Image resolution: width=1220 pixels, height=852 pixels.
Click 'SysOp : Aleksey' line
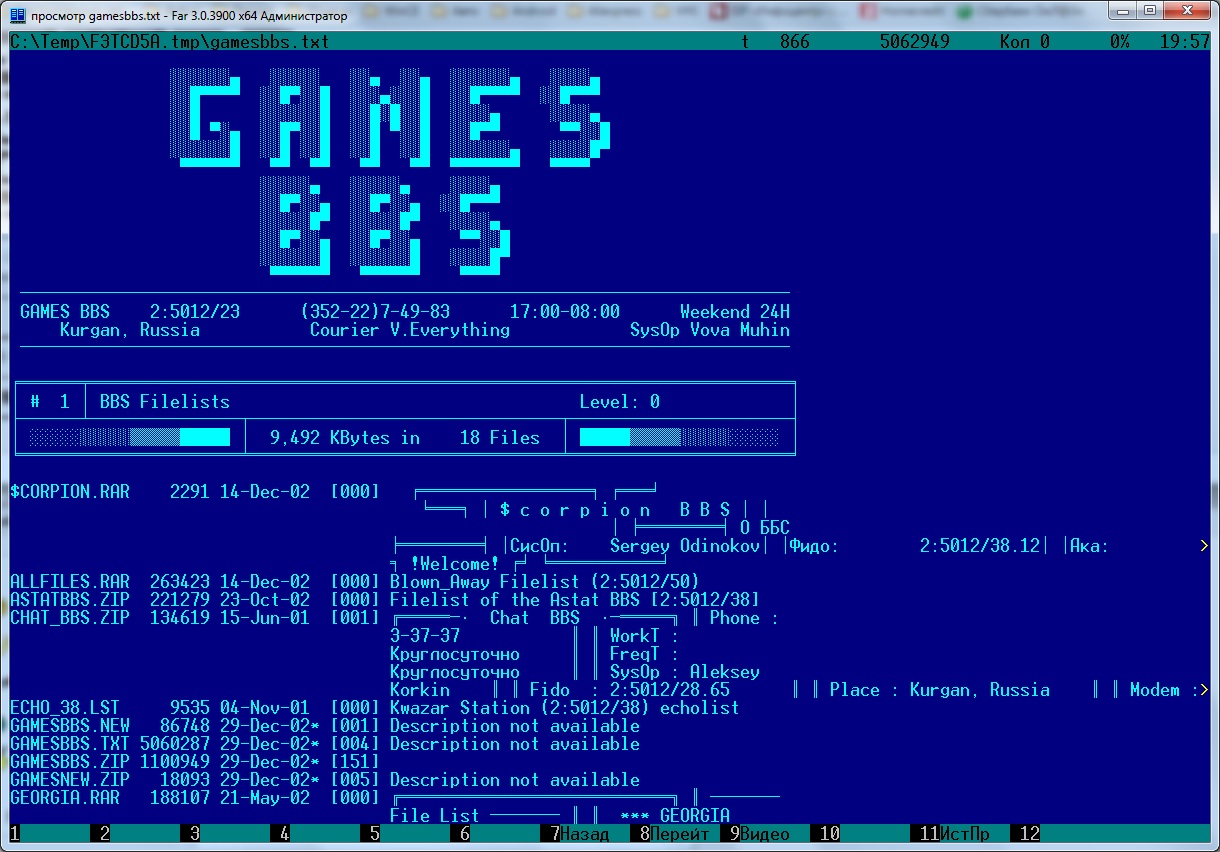pyautogui.click(x=685, y=672)
